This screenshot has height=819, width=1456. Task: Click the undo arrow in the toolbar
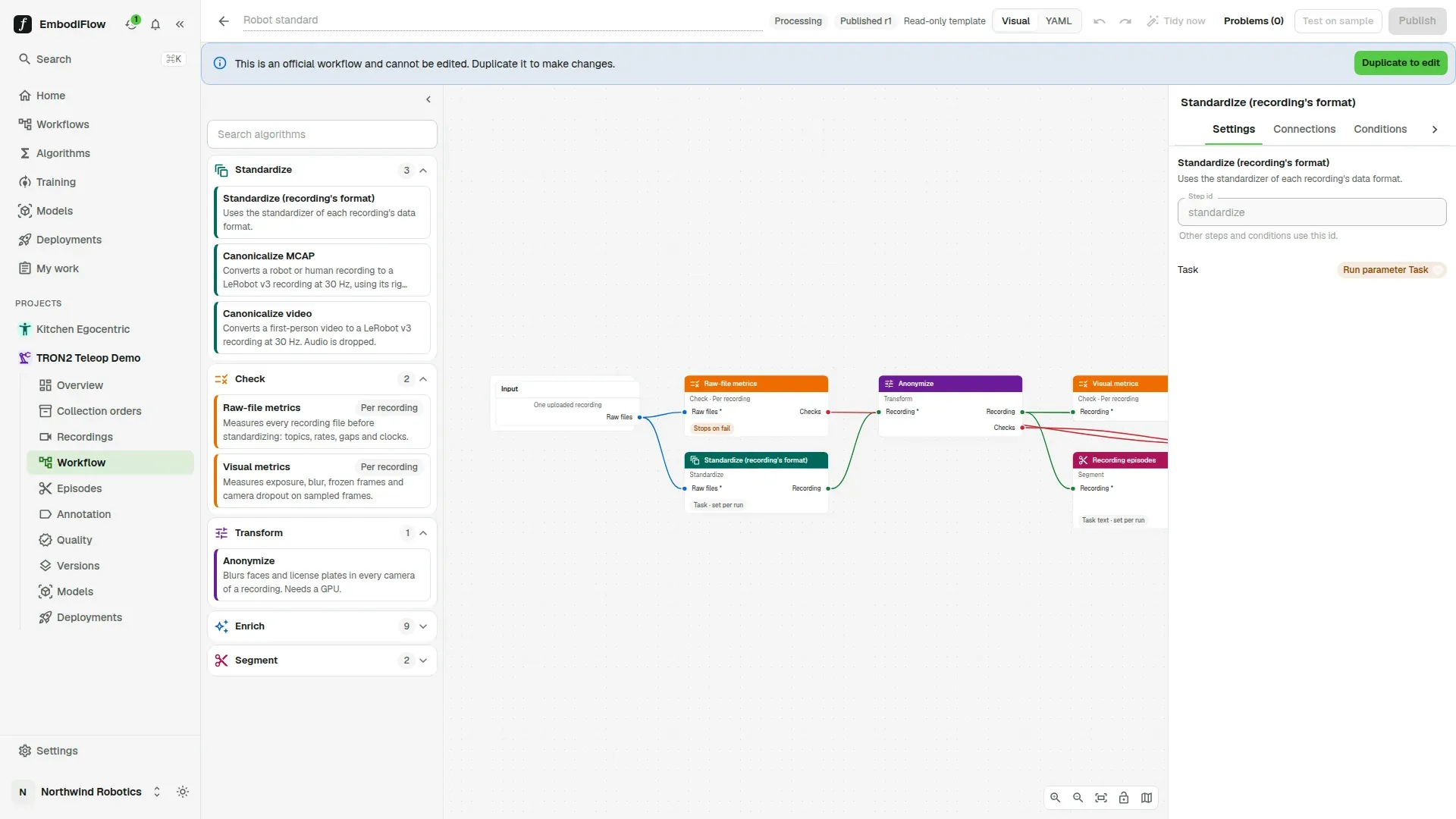pyautogui.click(x=1100, y=21)
